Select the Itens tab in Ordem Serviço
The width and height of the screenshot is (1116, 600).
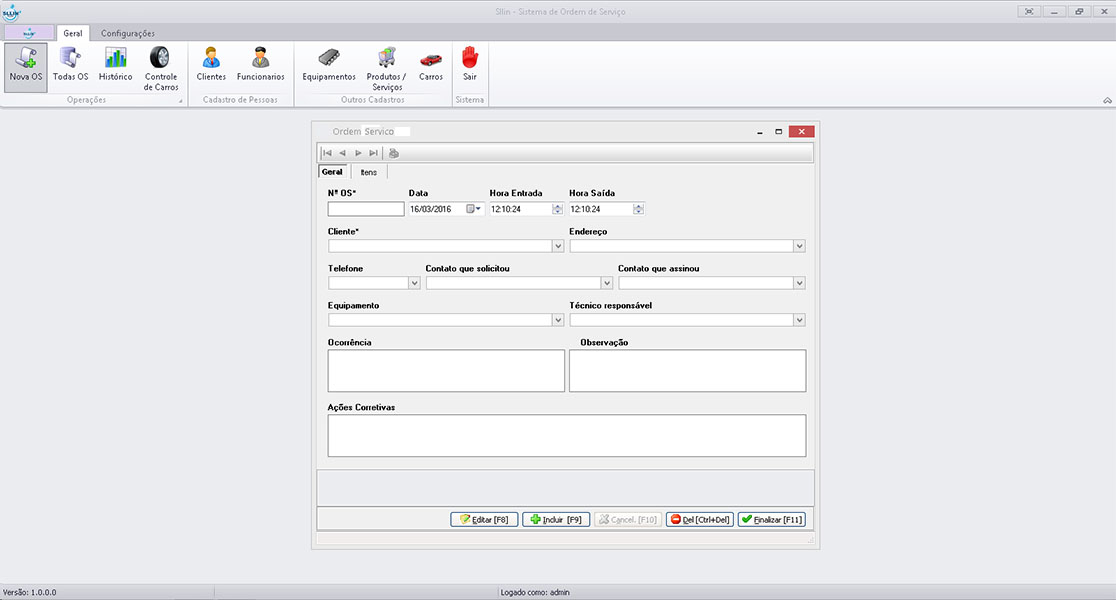[369, 172]
